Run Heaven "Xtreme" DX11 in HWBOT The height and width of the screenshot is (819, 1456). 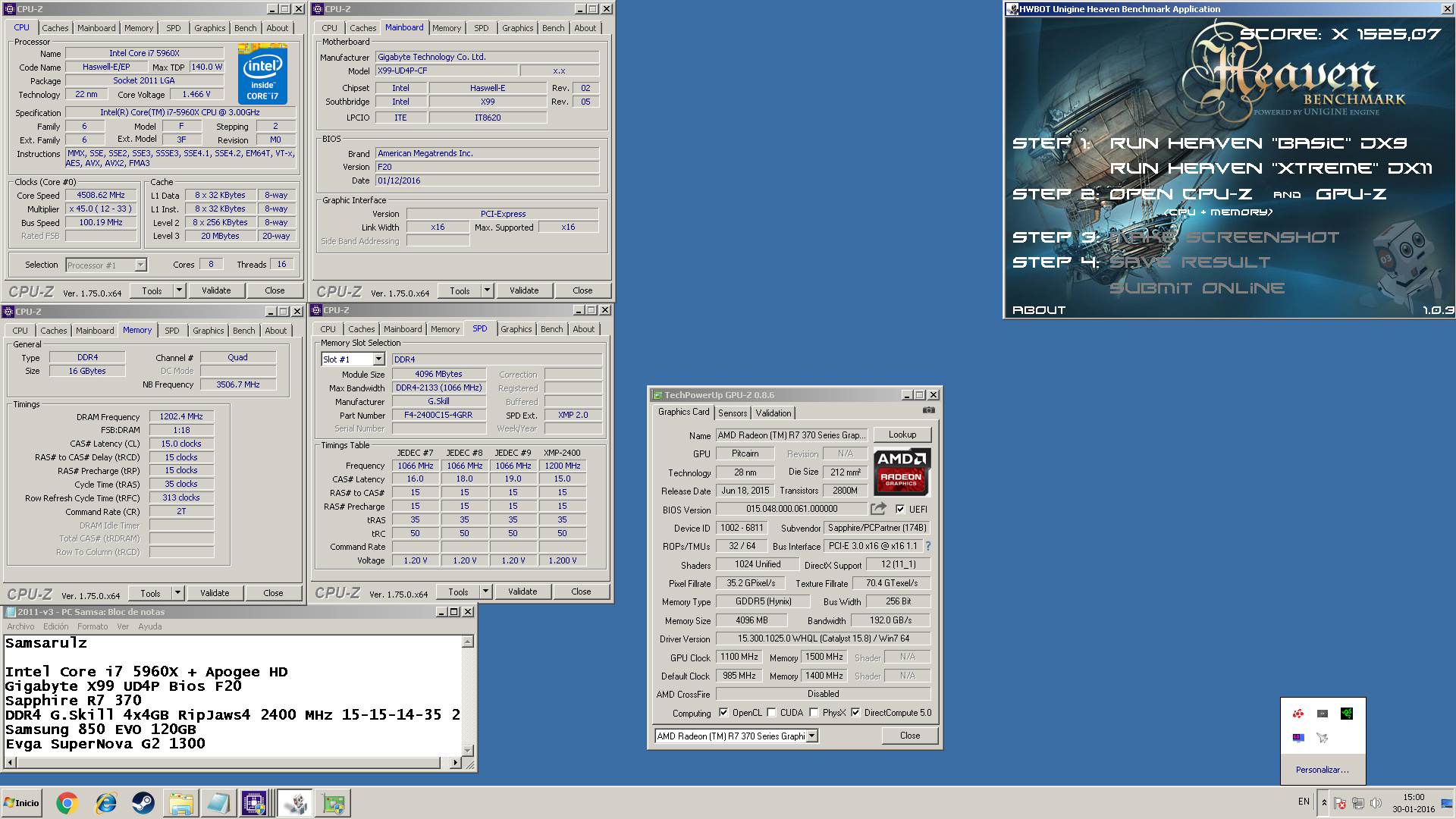pyautogui.click(x=1271, y=168)
